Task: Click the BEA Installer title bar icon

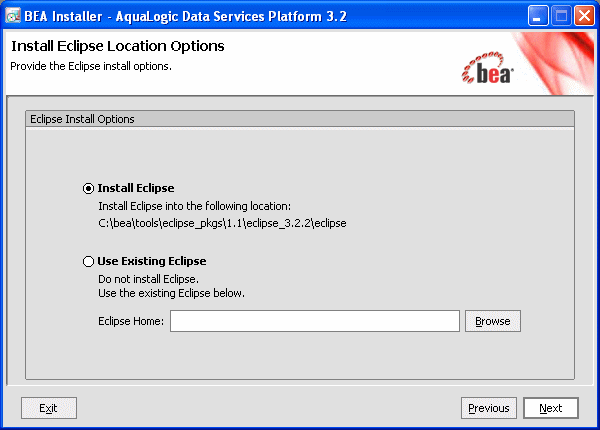Action: (13, 16)
